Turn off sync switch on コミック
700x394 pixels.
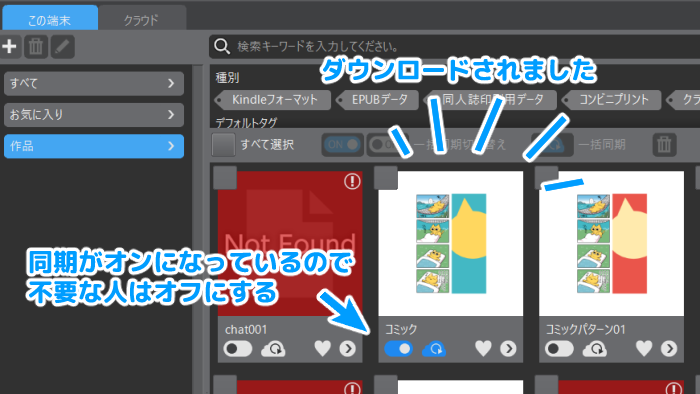398,348
